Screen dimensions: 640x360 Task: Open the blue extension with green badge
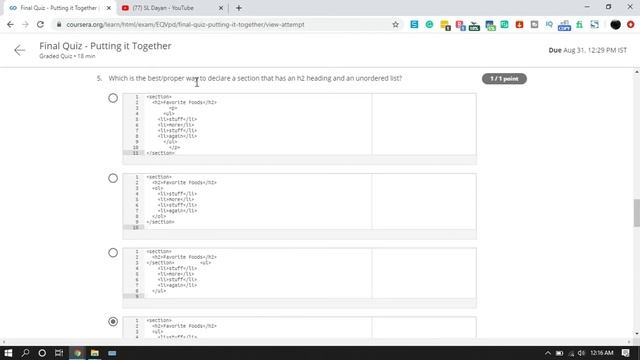490,26
